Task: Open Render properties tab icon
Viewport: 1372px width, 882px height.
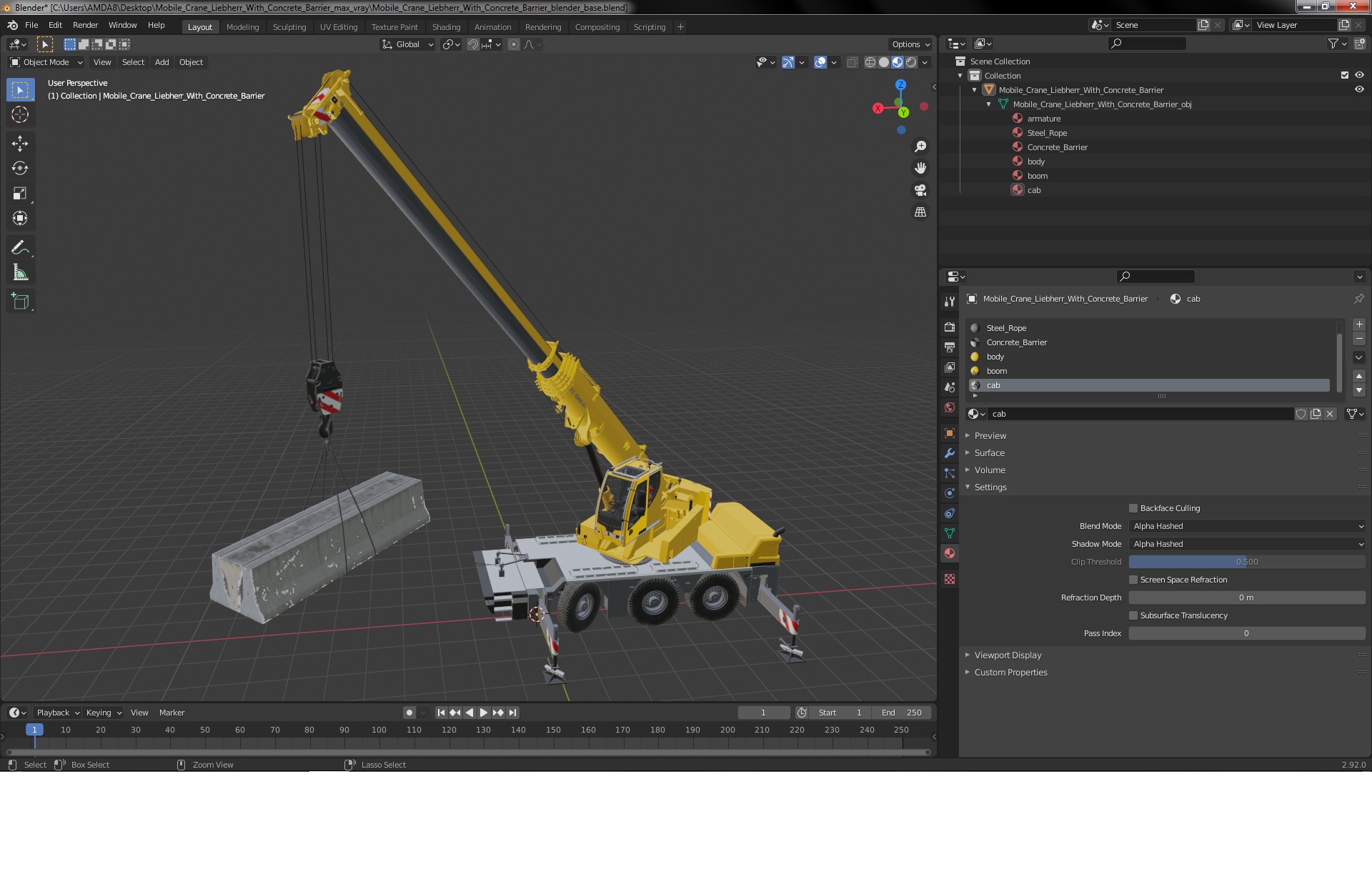Action: (950, 327)
